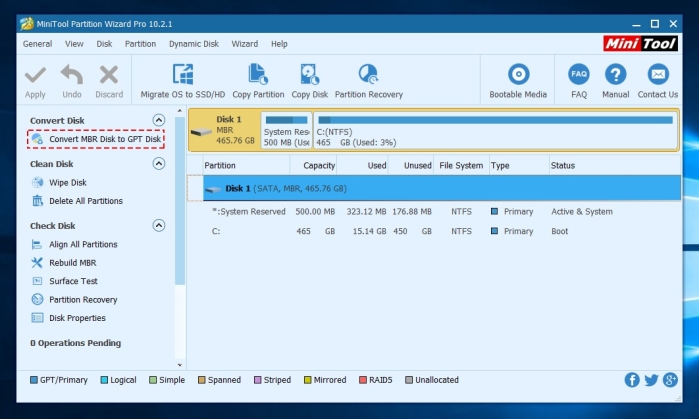Sort by the Partition column header
699x419 pixels.
(246, 165)
